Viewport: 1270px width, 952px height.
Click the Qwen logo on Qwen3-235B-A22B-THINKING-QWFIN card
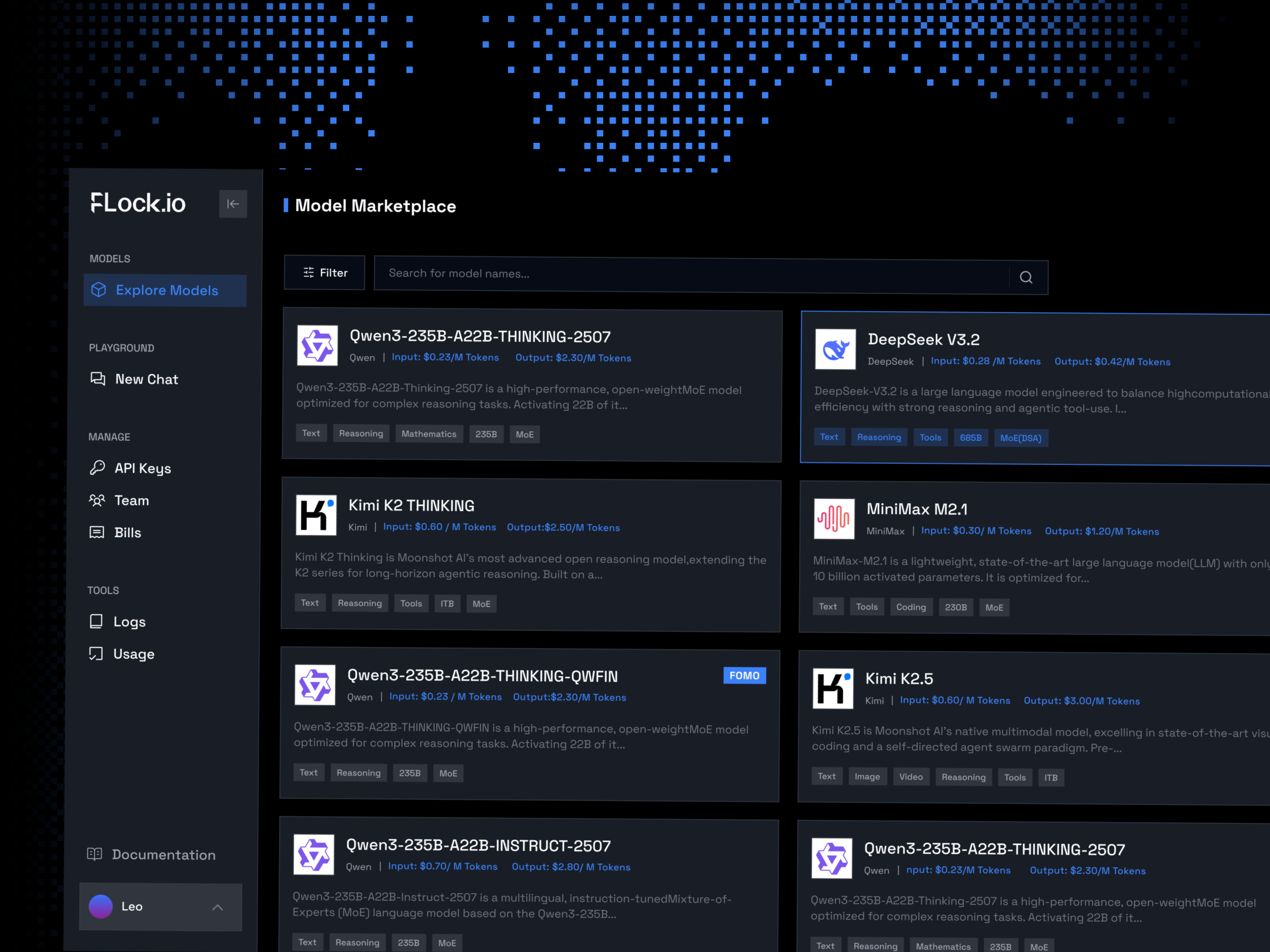(x=315, y=685)
